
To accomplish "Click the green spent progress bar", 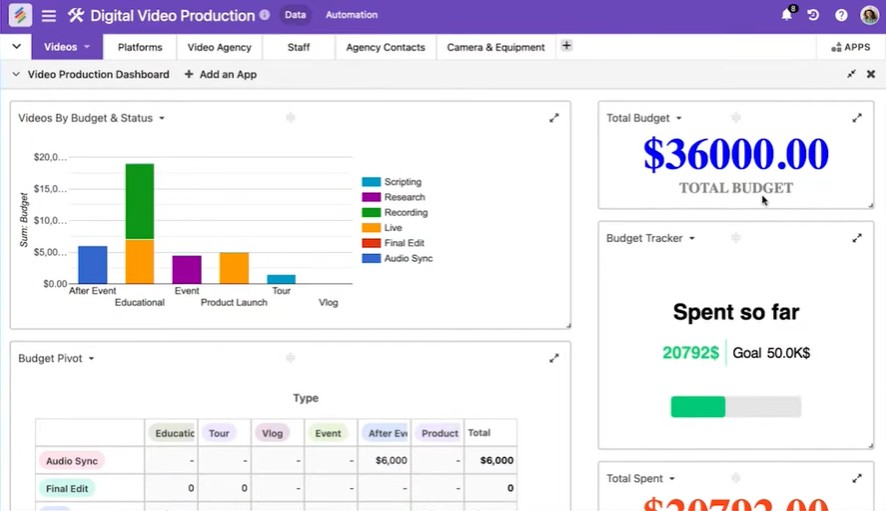I will 698,407.
